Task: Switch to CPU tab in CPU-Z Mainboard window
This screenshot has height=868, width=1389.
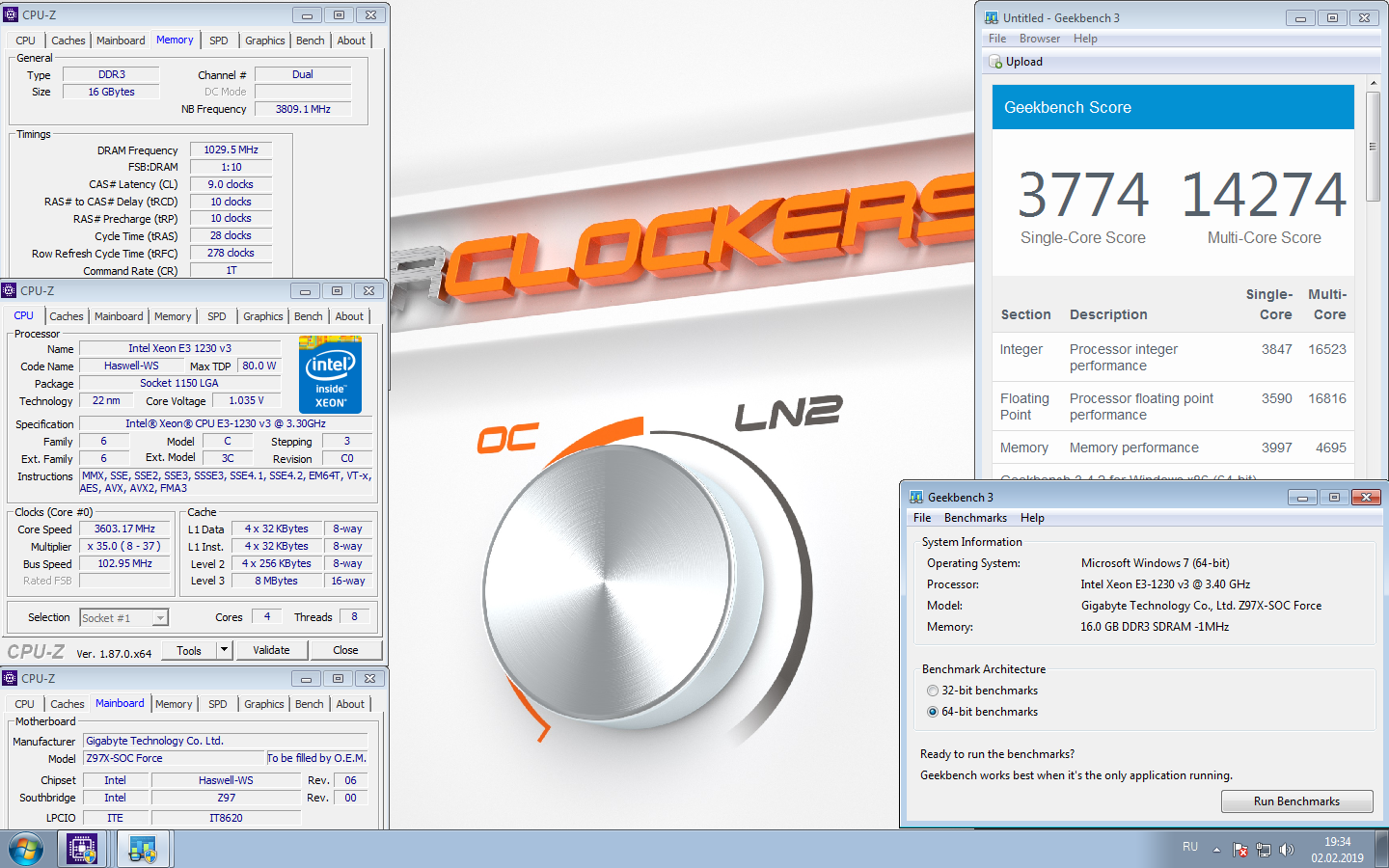Action: click(x=24, y=704)
